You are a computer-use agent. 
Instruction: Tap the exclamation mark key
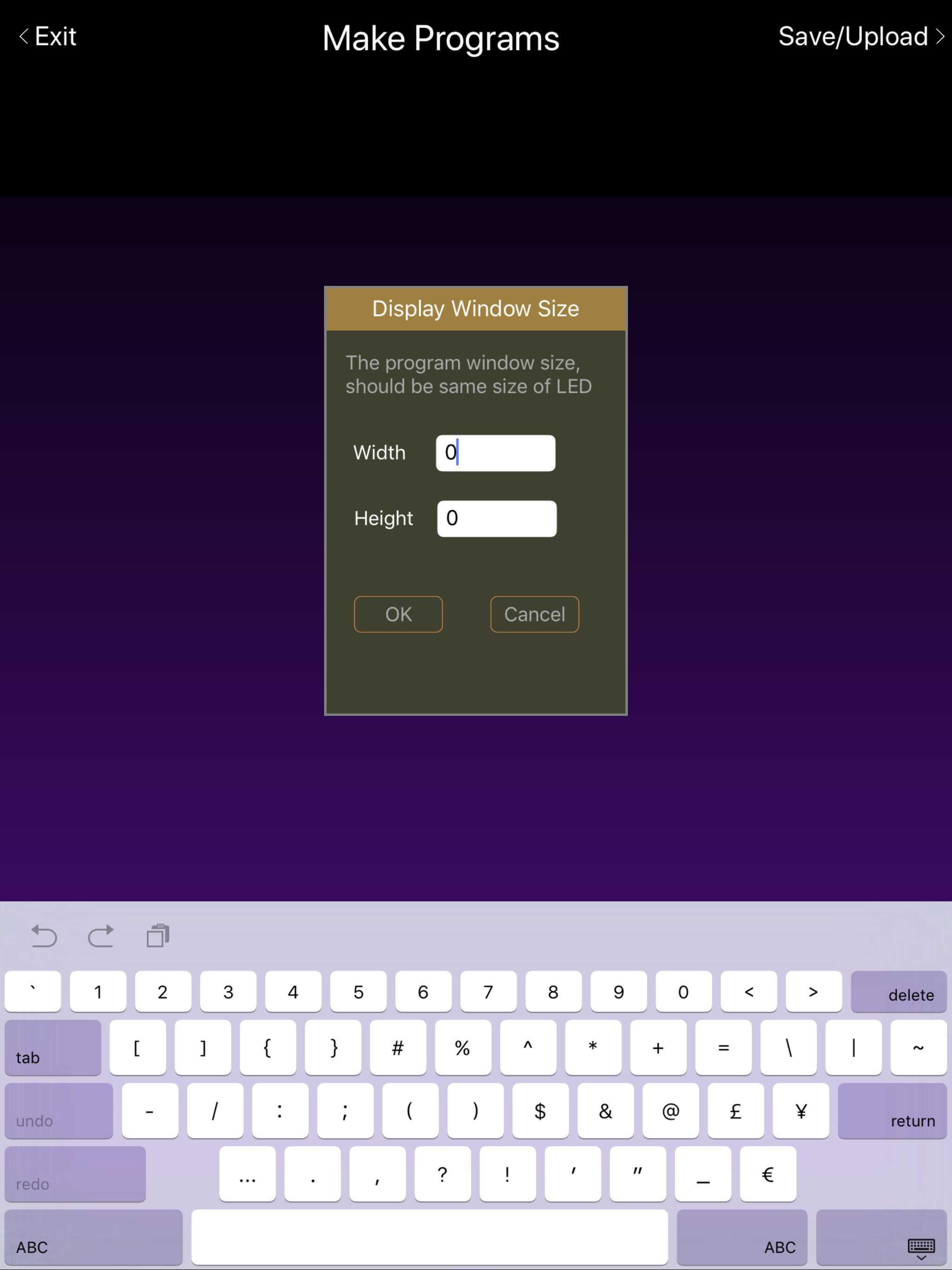click(x=508, y=1174)
